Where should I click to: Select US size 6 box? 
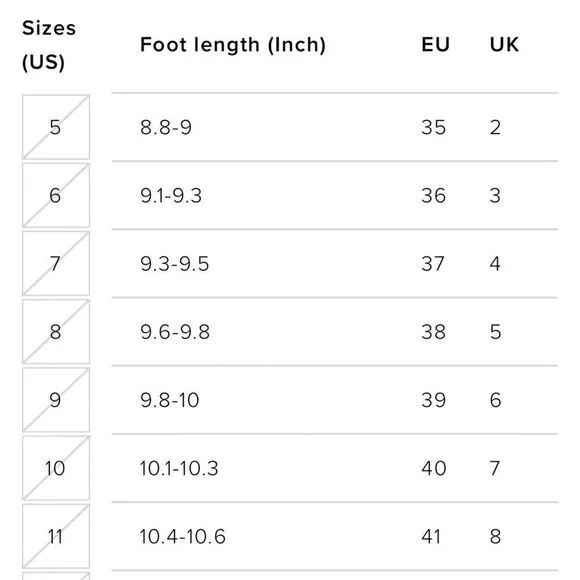[56, 195]
